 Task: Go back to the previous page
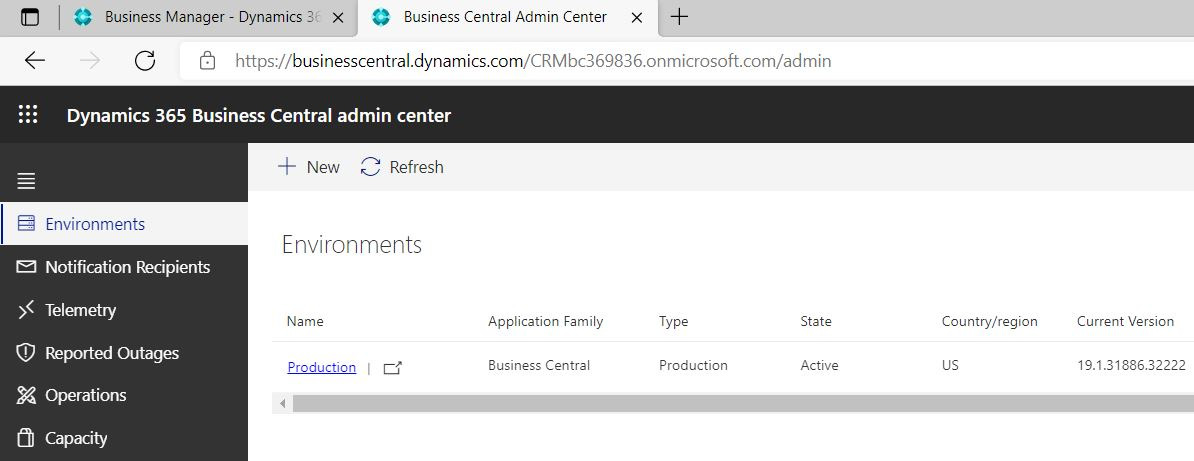(35, 61)
